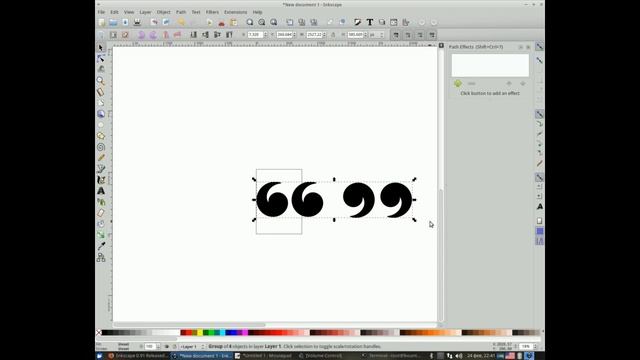
Task: Click Rotate 90 degrees counter-clockwise icon
Action: [x=141, y=35]
